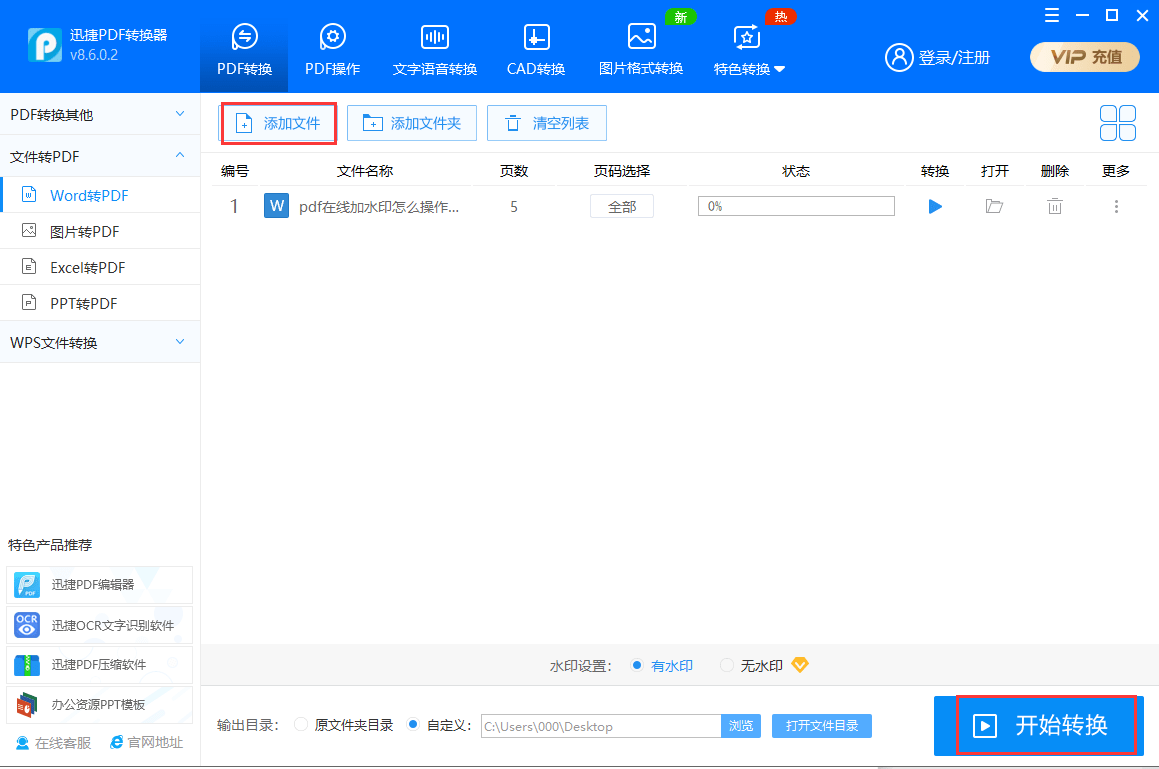Image resolution: width=1159 pixels, height=769 pixels.
Task: Select the 无水印 radio button
Action: coord(727,665)
